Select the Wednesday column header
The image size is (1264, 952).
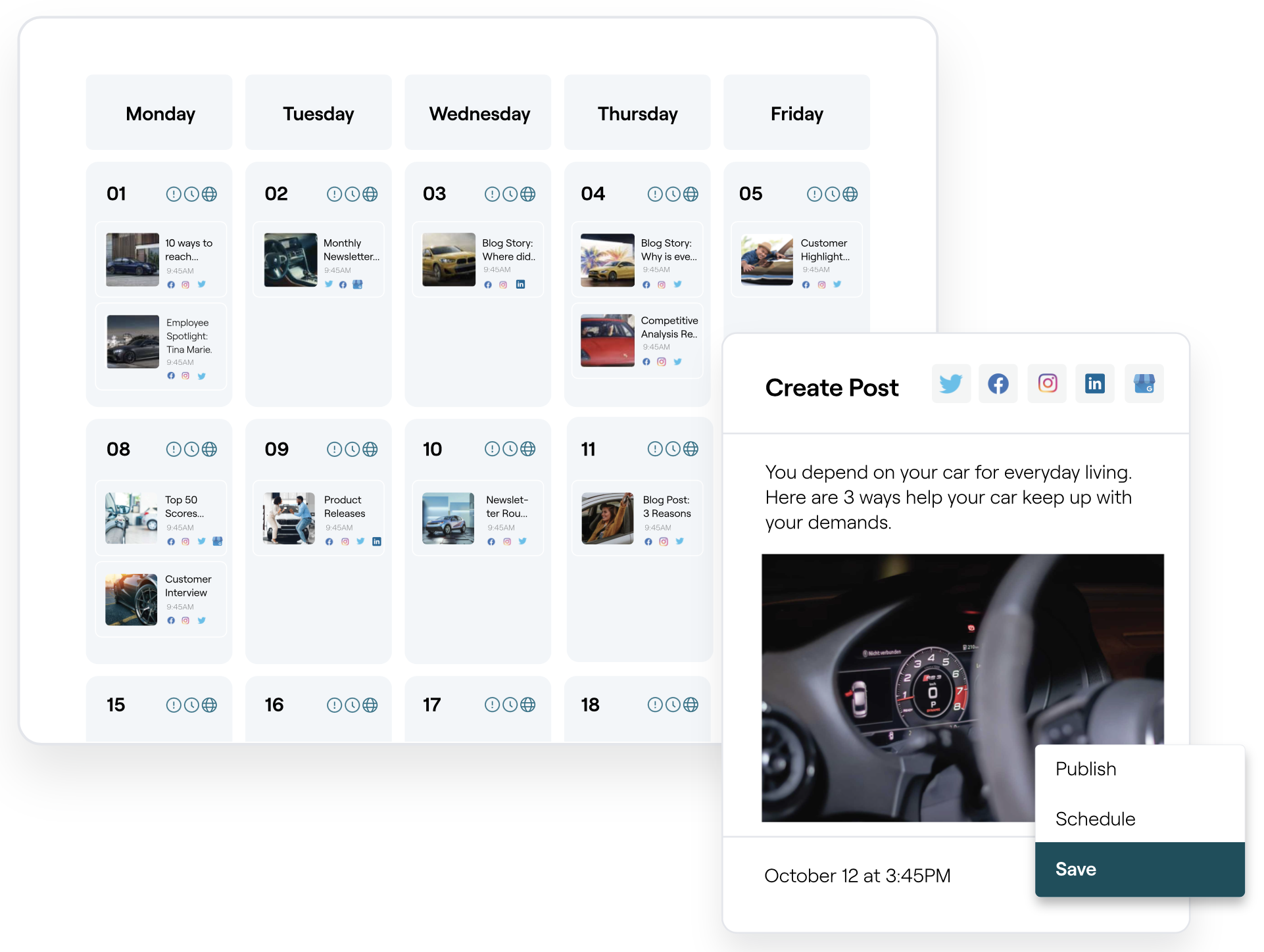pyautogui.click(x=479, y=114)
